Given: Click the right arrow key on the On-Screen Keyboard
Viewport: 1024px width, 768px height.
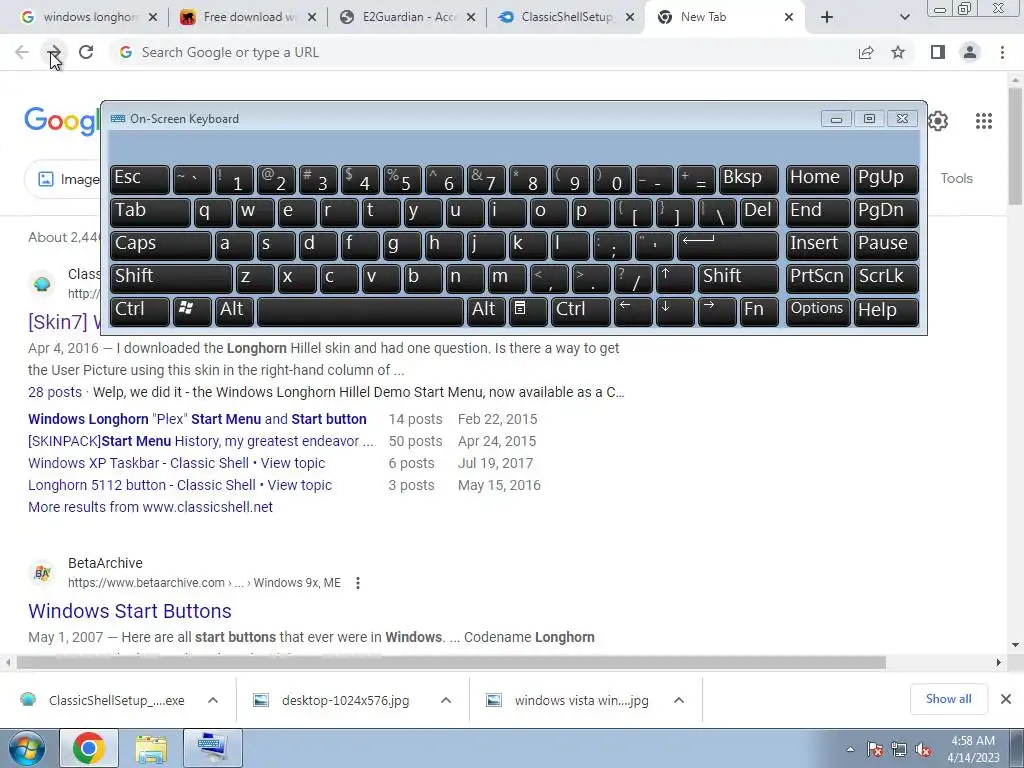Looking at the screenshot, I should pos(716,311).
